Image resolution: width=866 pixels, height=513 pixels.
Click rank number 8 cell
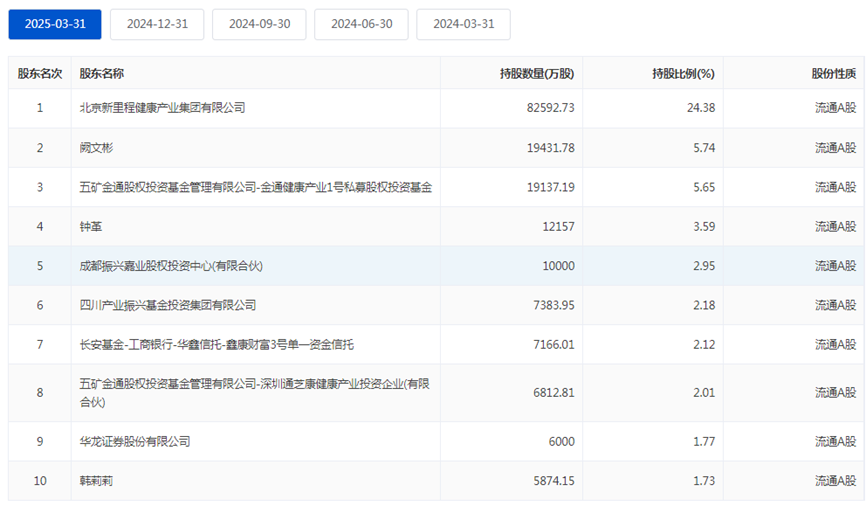(x=40, y=393)
